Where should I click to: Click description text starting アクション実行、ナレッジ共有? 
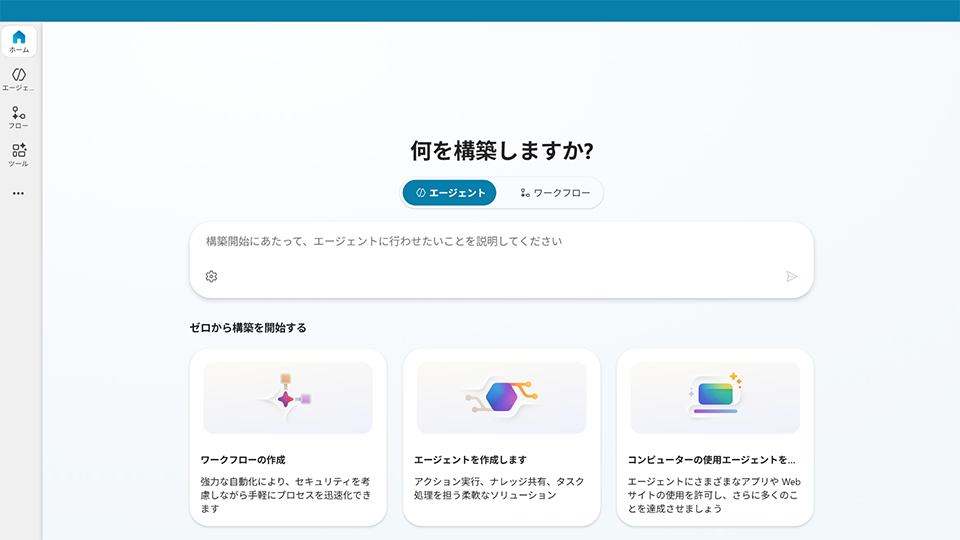point(499,489)
